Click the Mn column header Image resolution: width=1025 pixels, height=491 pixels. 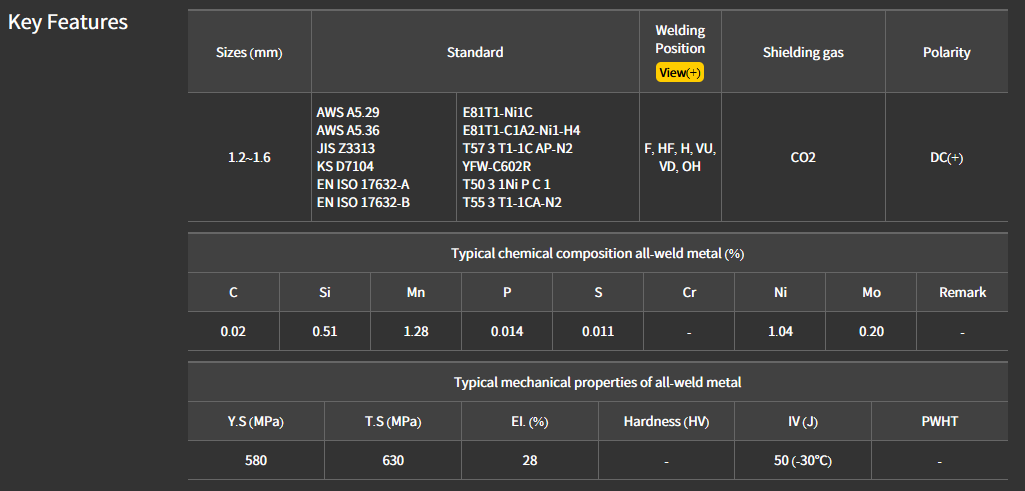pyautogui.click(x=415, y=292)
